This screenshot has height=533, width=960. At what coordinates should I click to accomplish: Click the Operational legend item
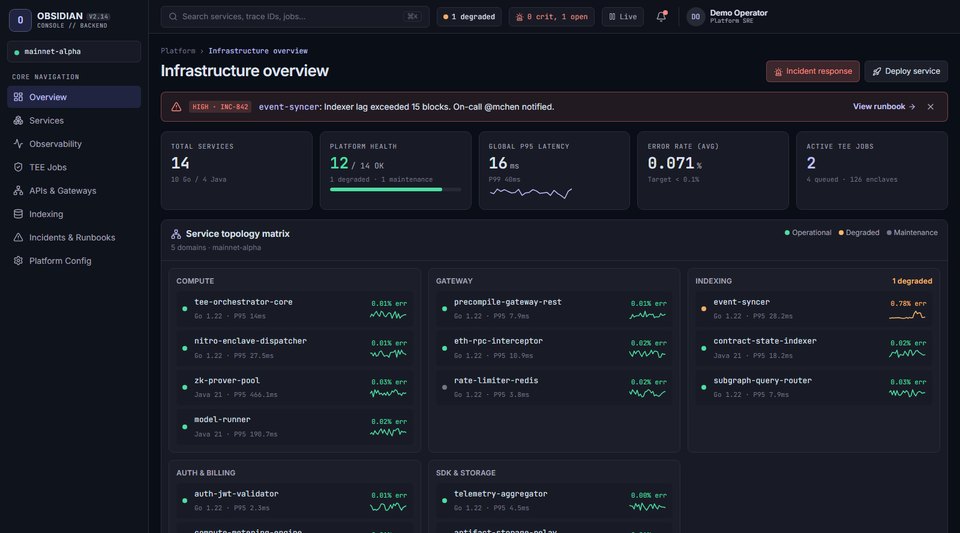[808, 233]
